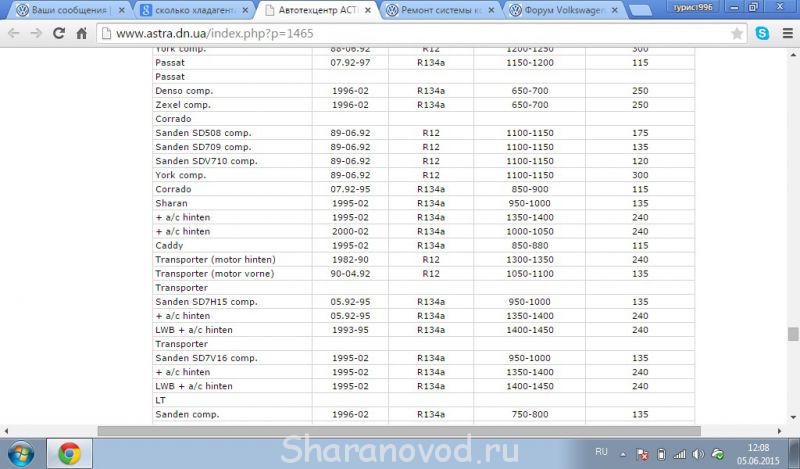Open the Chrome menu (three lines)
The height and width of the screenshot is (469, 800).
(785, 33)
